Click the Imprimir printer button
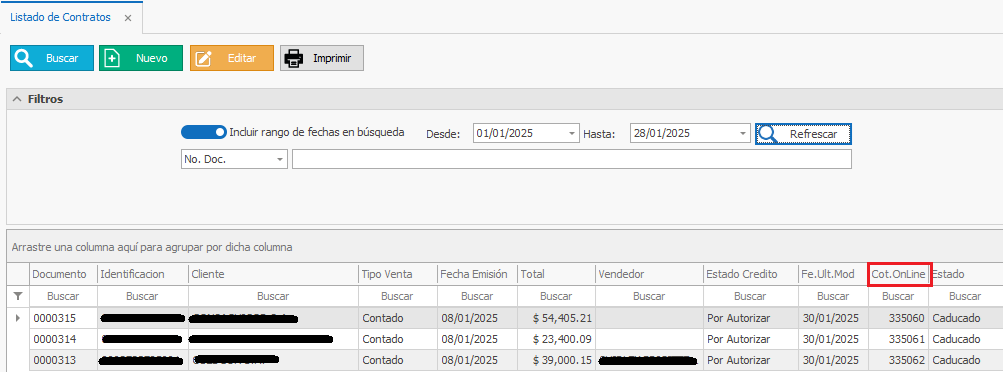1003x372 pixels. tap(322, 58)
